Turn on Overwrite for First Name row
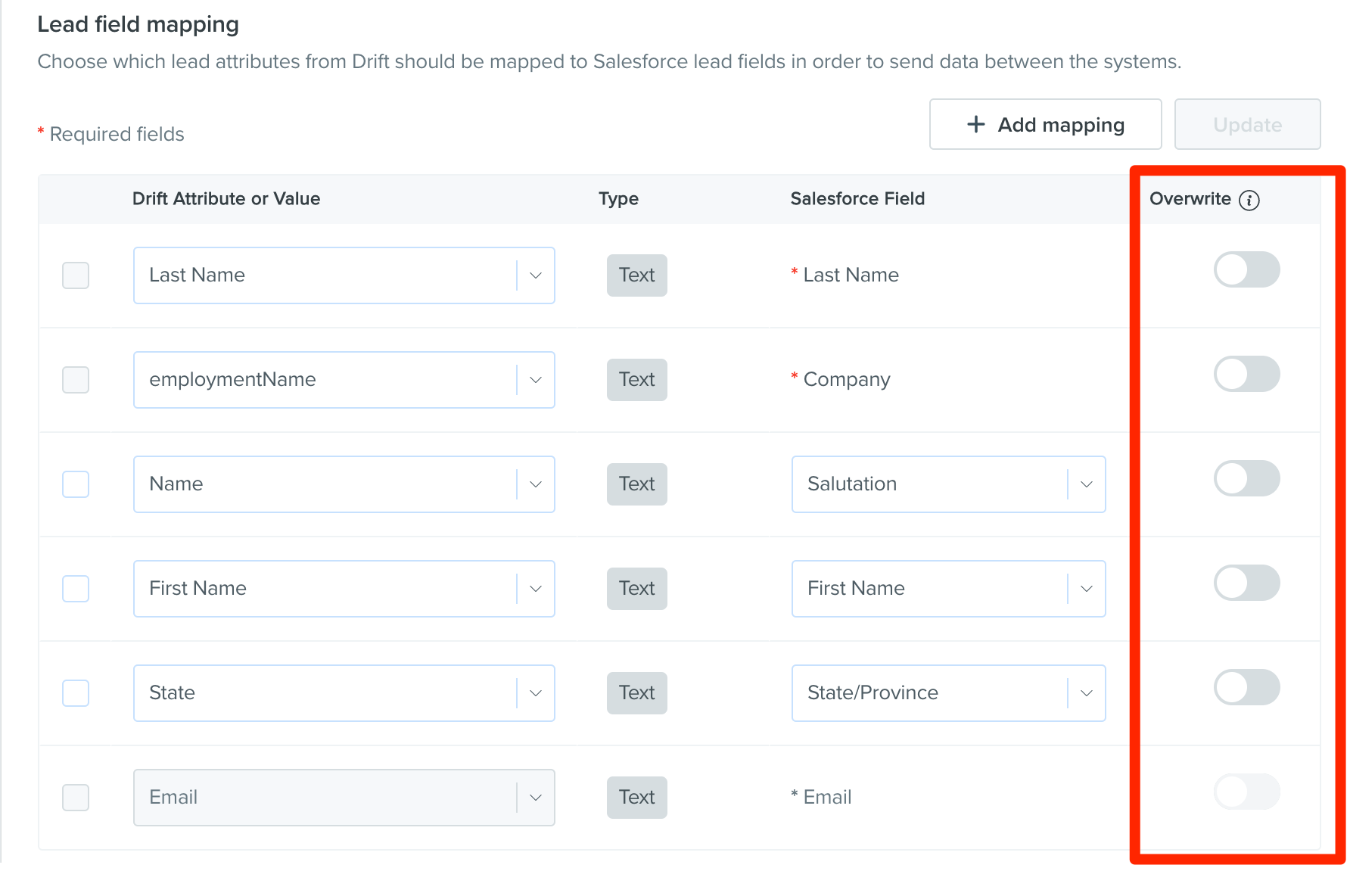The image size is (1350, 896). [x=1247, y=583]
